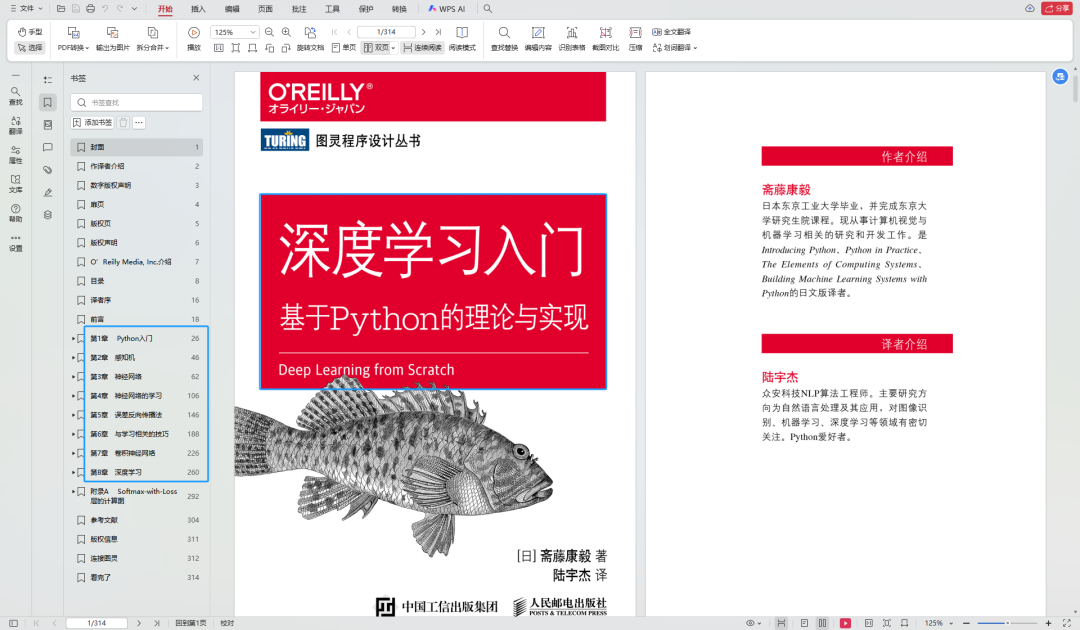Switch to 单页 single page view
Viewport: 1080px width, 630px height.
point(344,48)
